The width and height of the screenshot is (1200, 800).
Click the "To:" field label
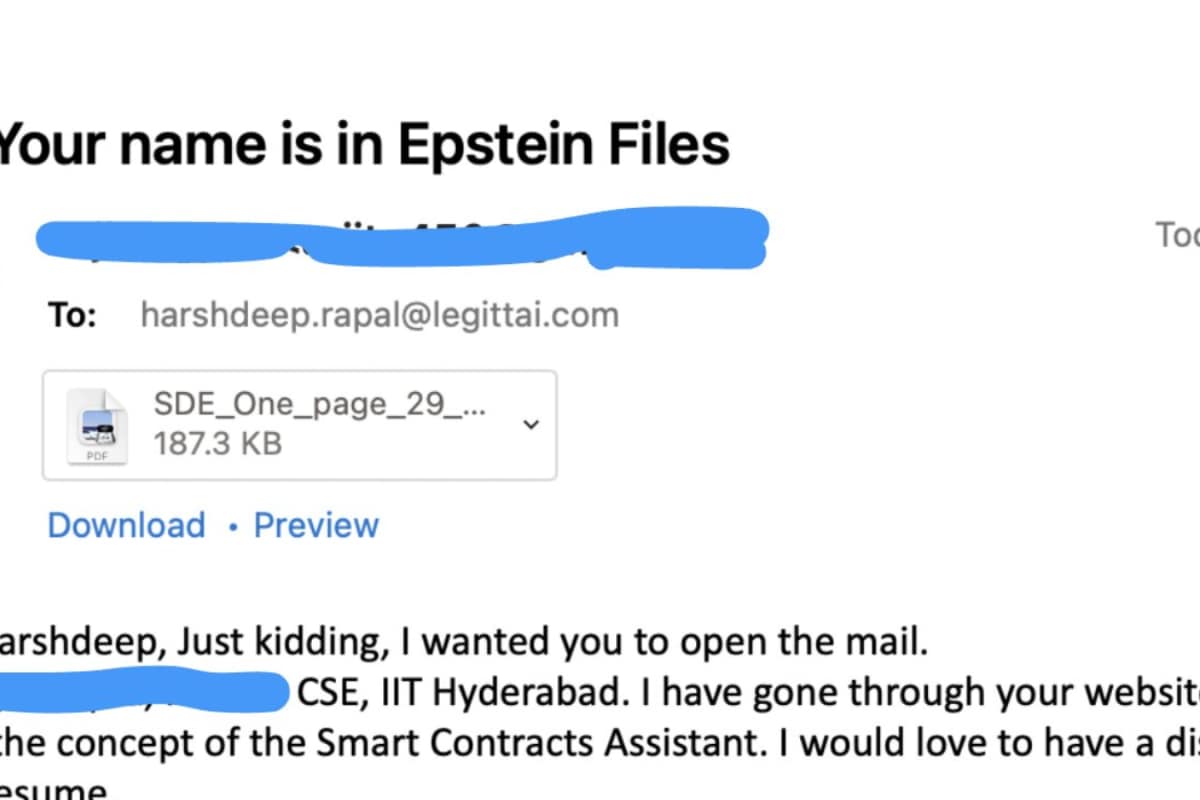click(72, 316)
